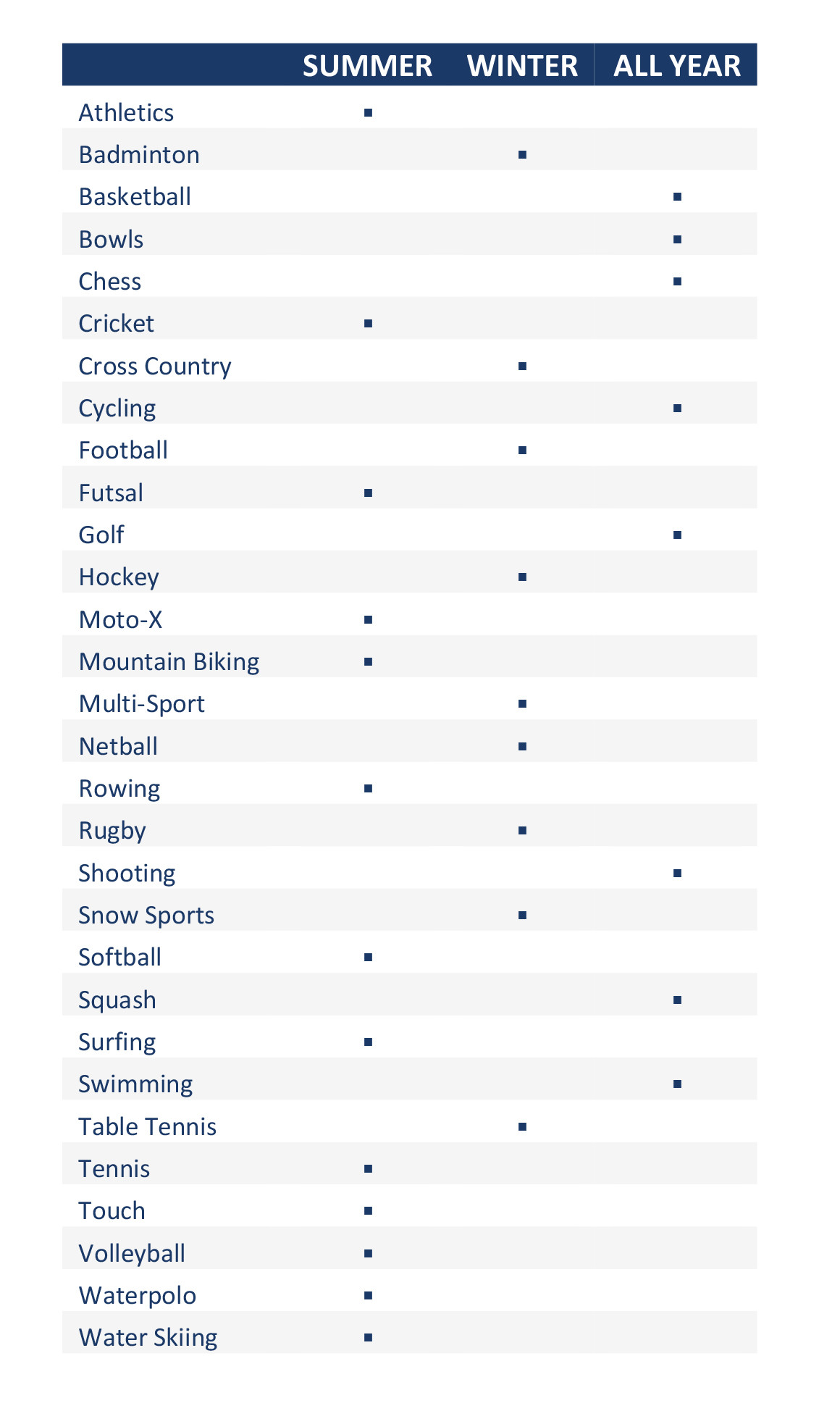840x1411 pixels.
Task: Select the Waterpolo row label
Action: pos(138,1296)
